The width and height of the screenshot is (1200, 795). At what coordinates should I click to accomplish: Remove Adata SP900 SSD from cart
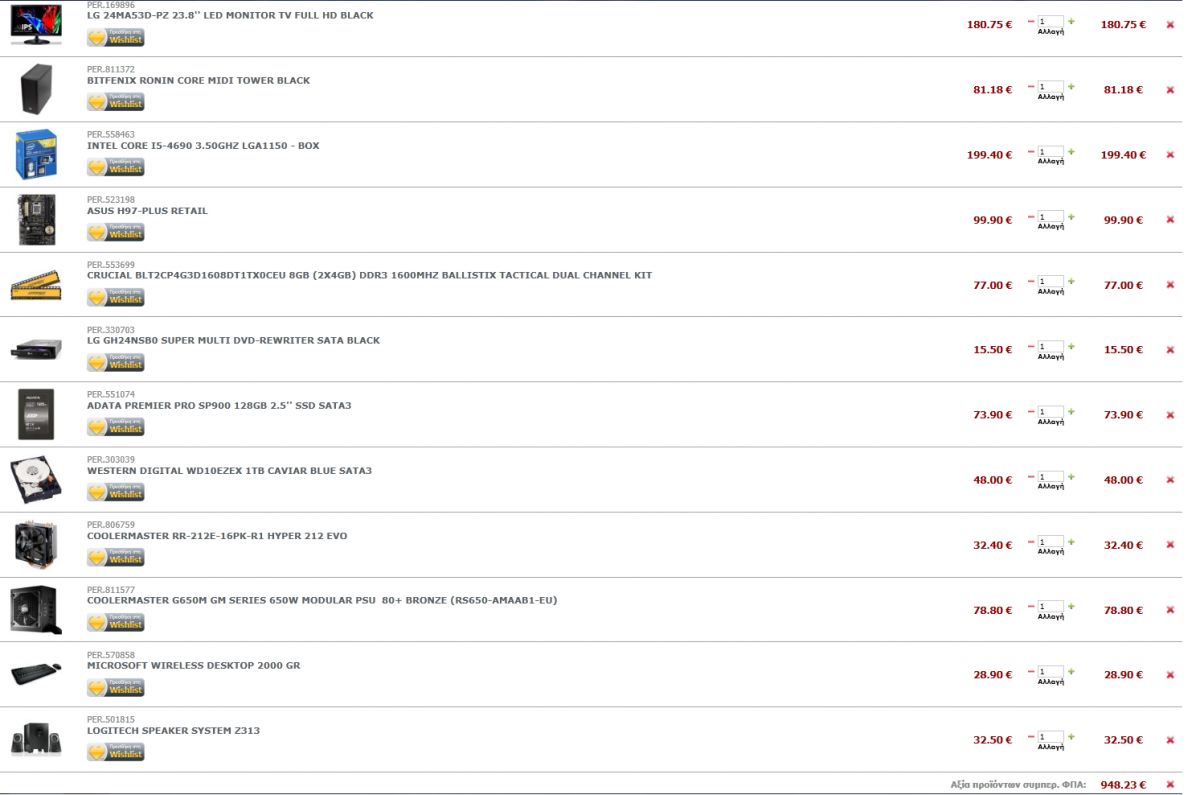(x=1170, y=415)
